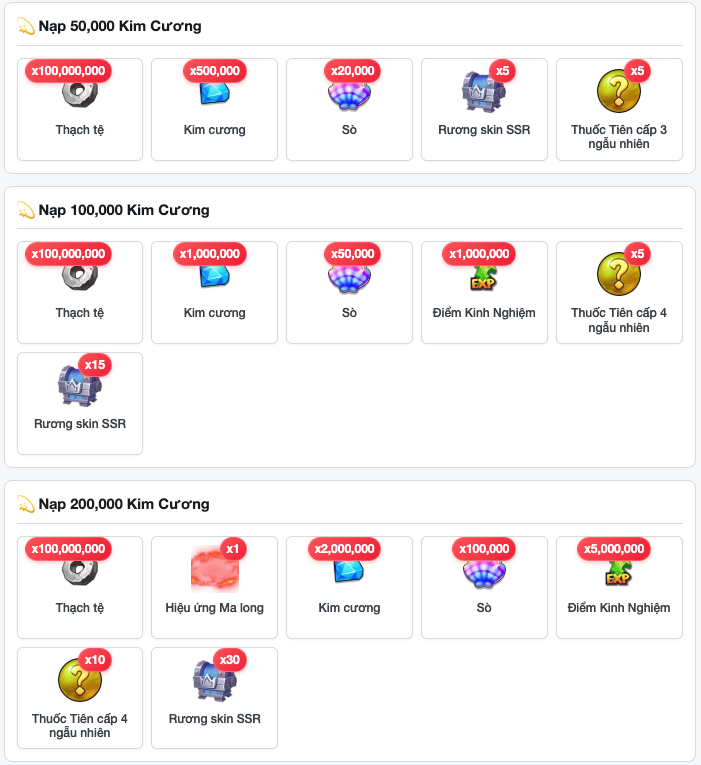This screenshot has width=701, height=765.
Task: Open the Thạch tệ reward card in 50,000 tier
Action: (x=80, y=109)
